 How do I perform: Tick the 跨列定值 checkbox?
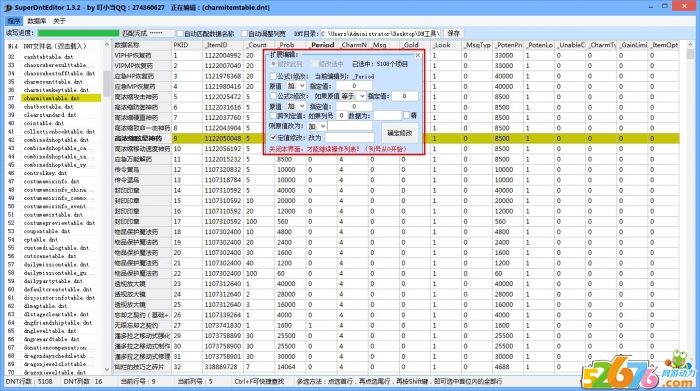(273, 116)
